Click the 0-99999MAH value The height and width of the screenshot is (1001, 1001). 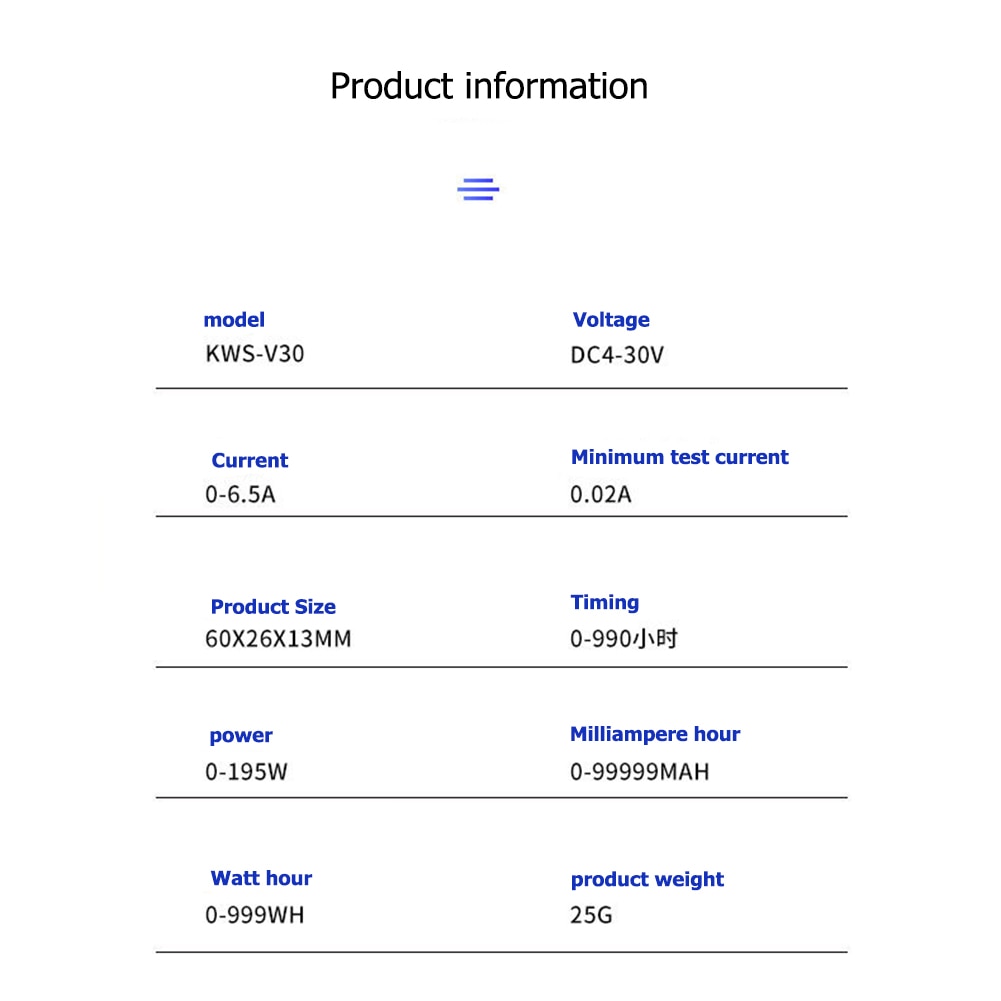pos(639,772)
